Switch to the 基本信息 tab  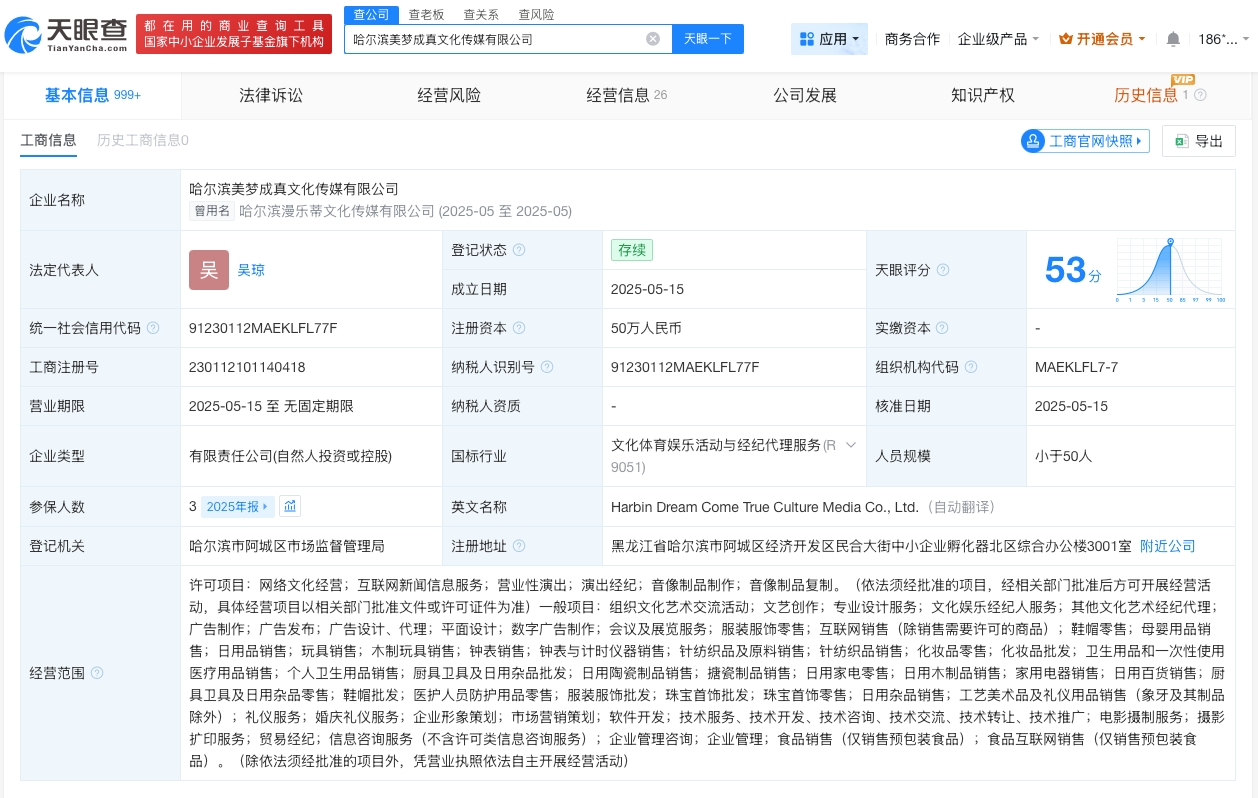93,95
